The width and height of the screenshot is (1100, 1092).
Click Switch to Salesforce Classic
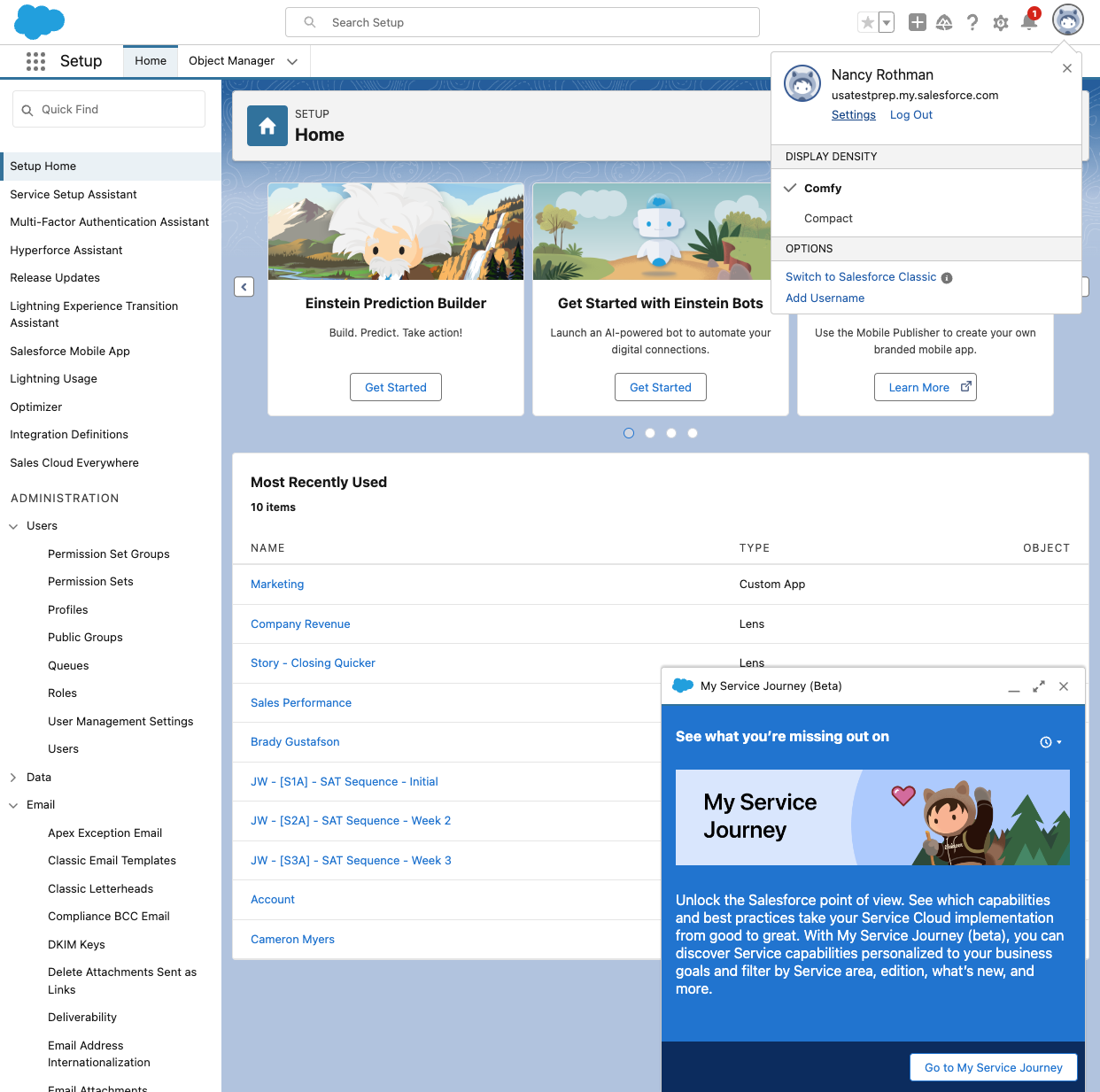pos(861,277)
